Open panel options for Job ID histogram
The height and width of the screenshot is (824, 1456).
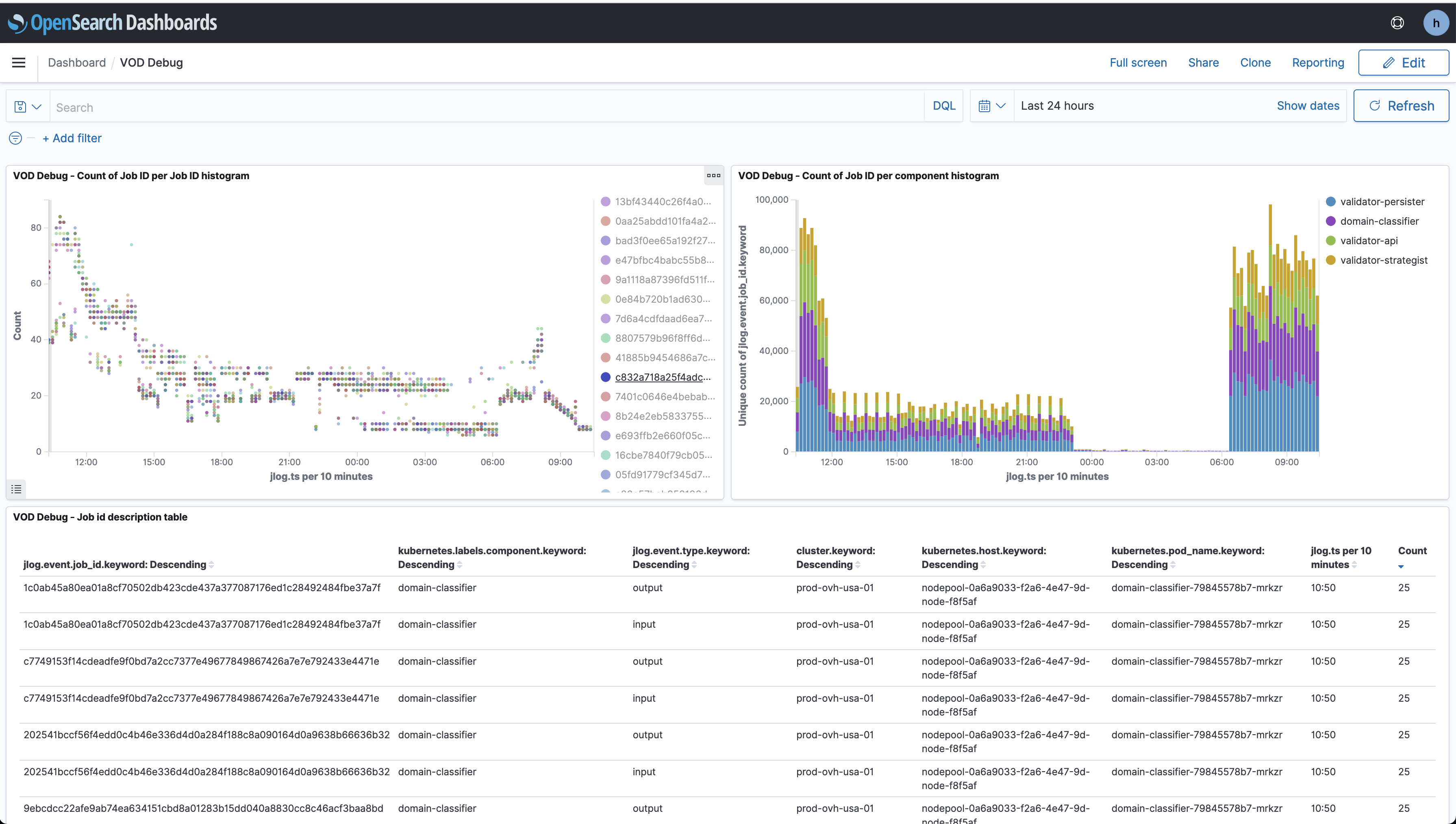[713, 176]
